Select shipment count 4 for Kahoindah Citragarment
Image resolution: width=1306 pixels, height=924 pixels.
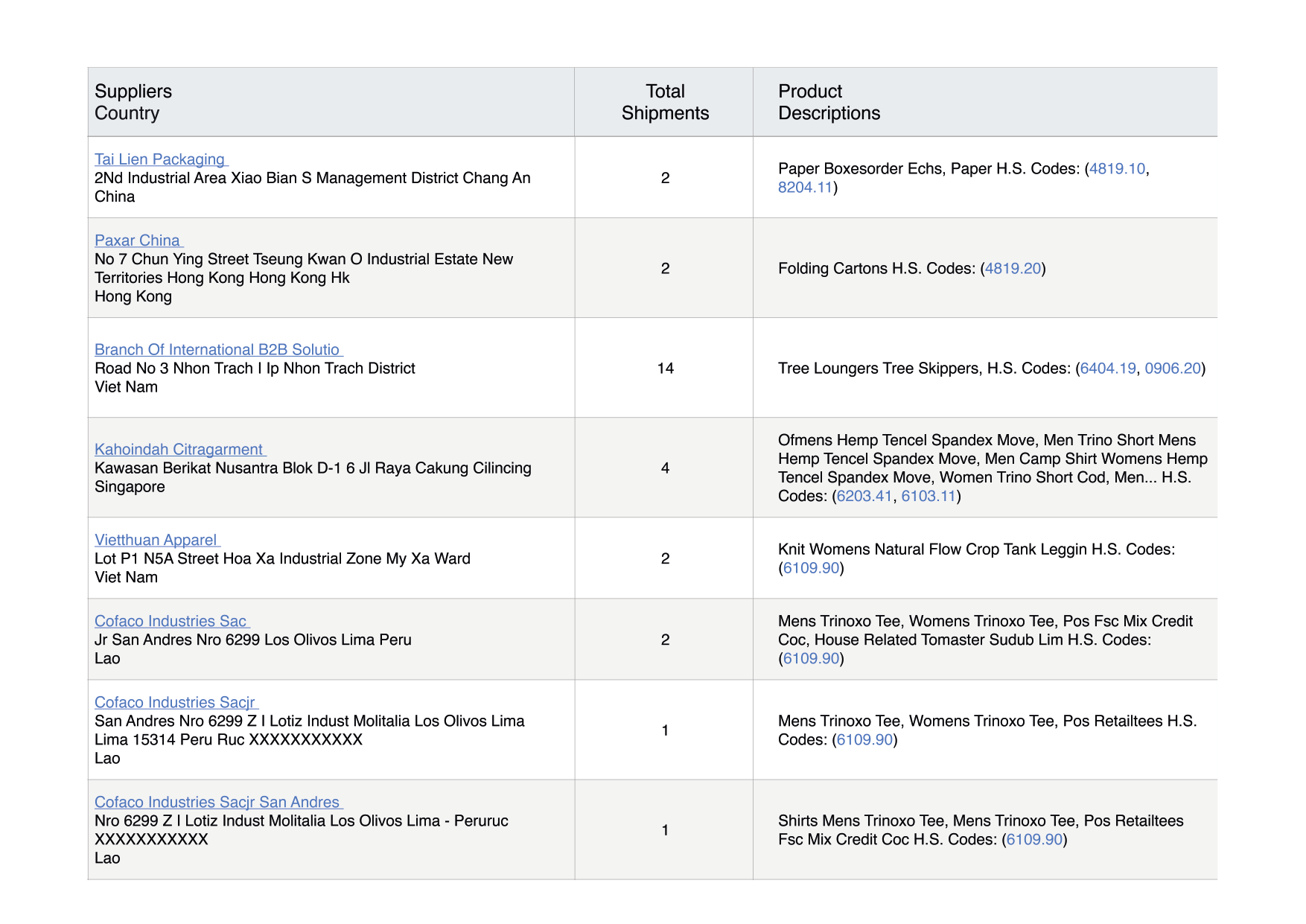[x=665, y=468]
